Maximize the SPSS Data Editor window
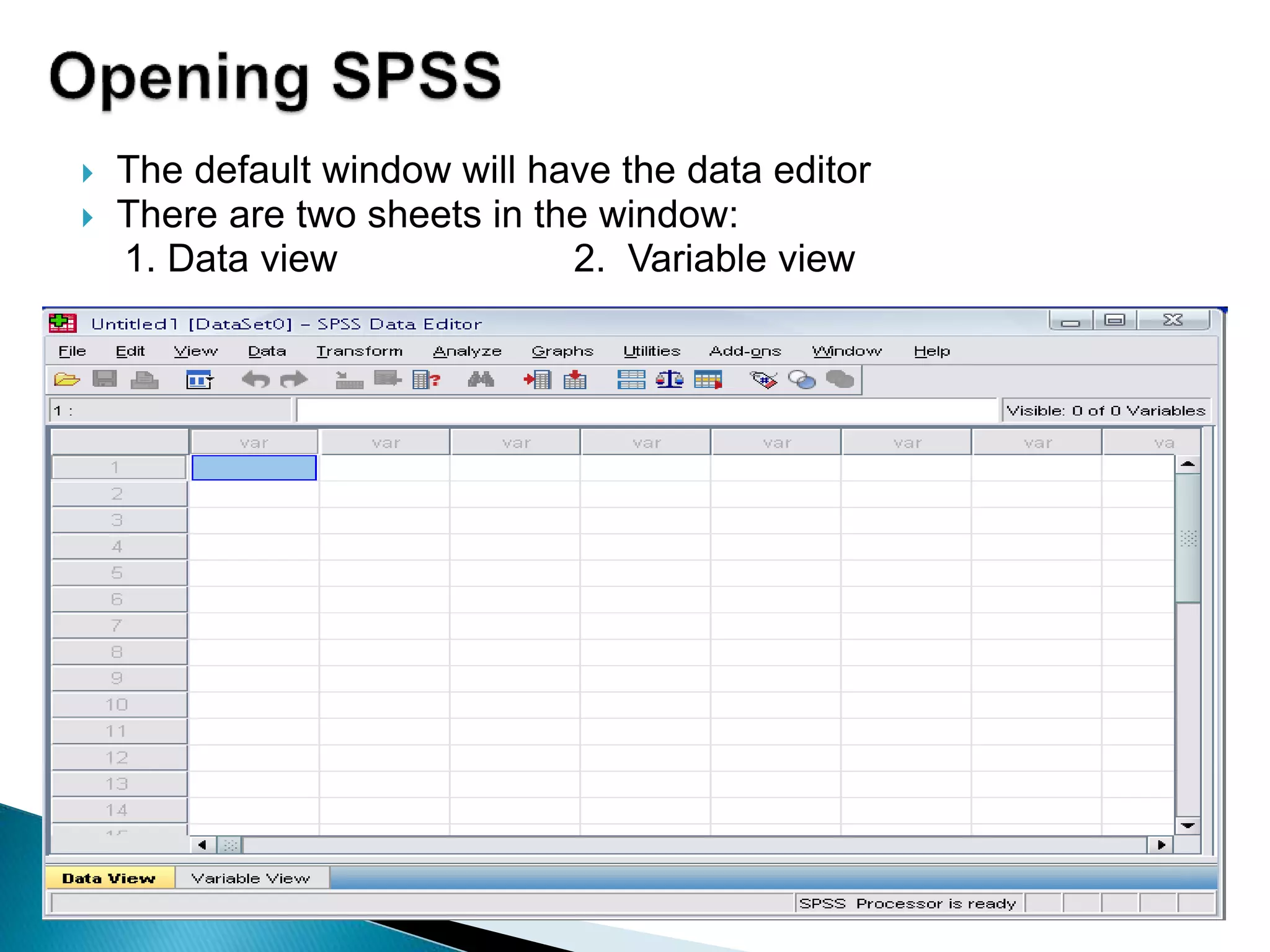The image size is (1270, 952). click(x=1114, y=320)
